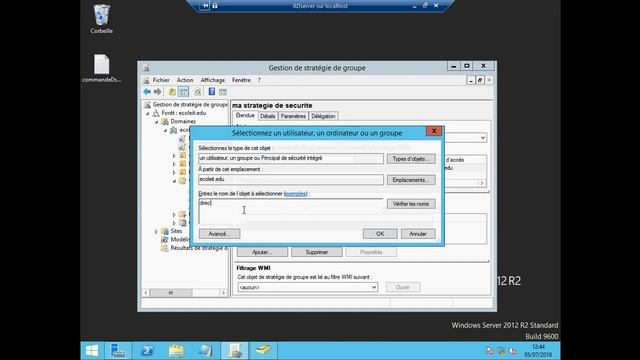
Task: Click the Back arrow in GPMC toolbar
Action: coord(147,92)
